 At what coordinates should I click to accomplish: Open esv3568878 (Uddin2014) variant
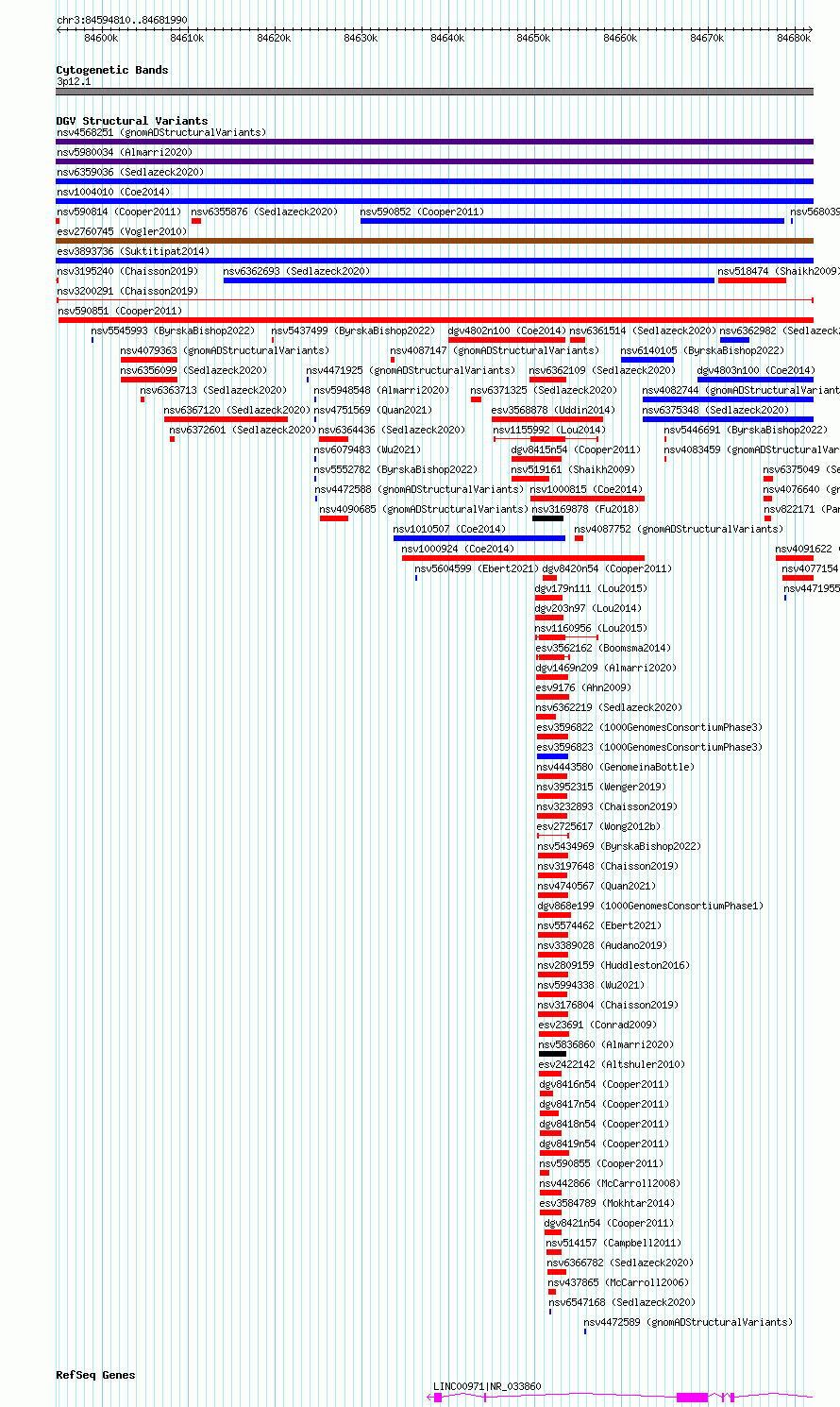coord(554,410)
